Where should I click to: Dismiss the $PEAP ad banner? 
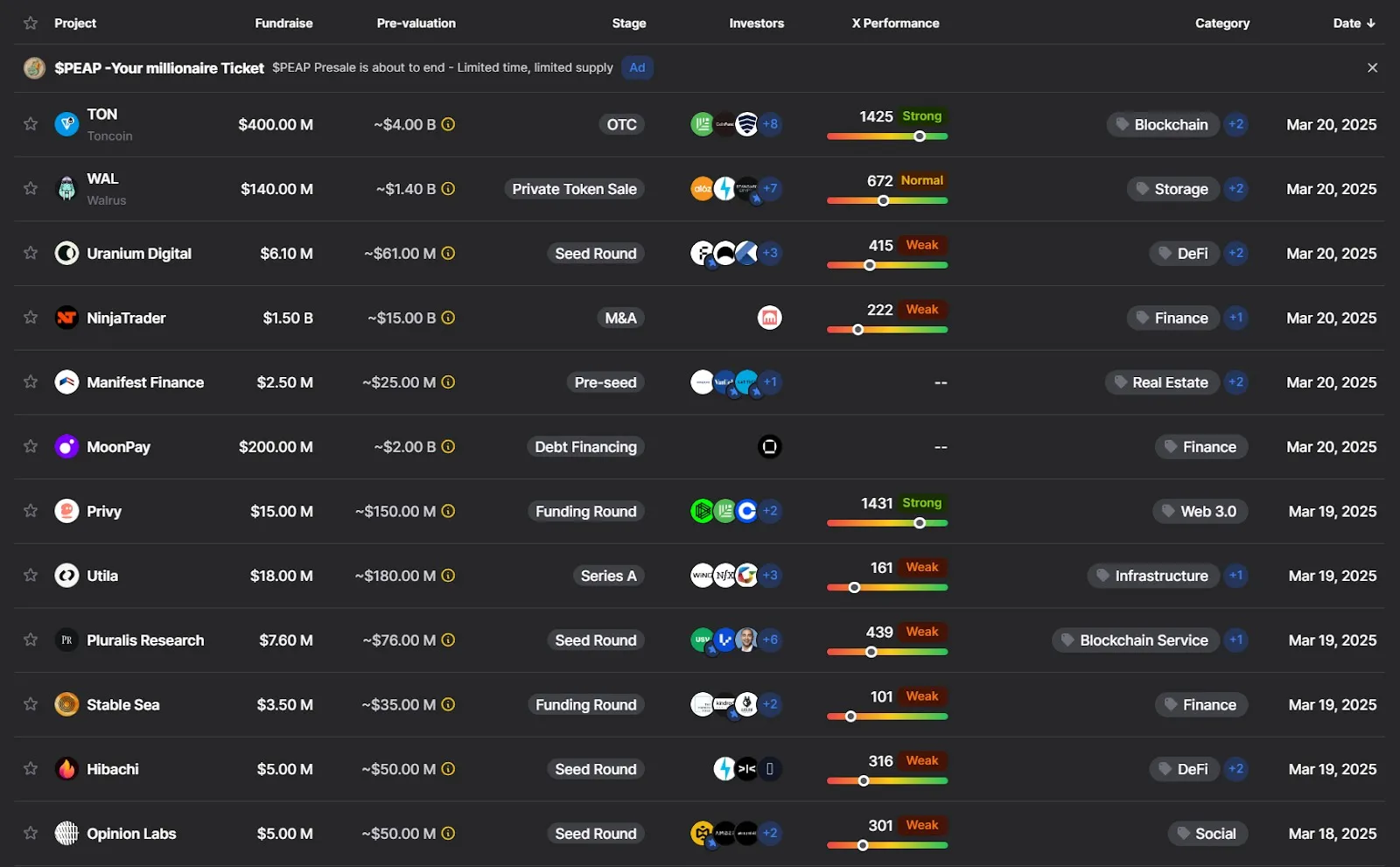[x=1372, y=68]
